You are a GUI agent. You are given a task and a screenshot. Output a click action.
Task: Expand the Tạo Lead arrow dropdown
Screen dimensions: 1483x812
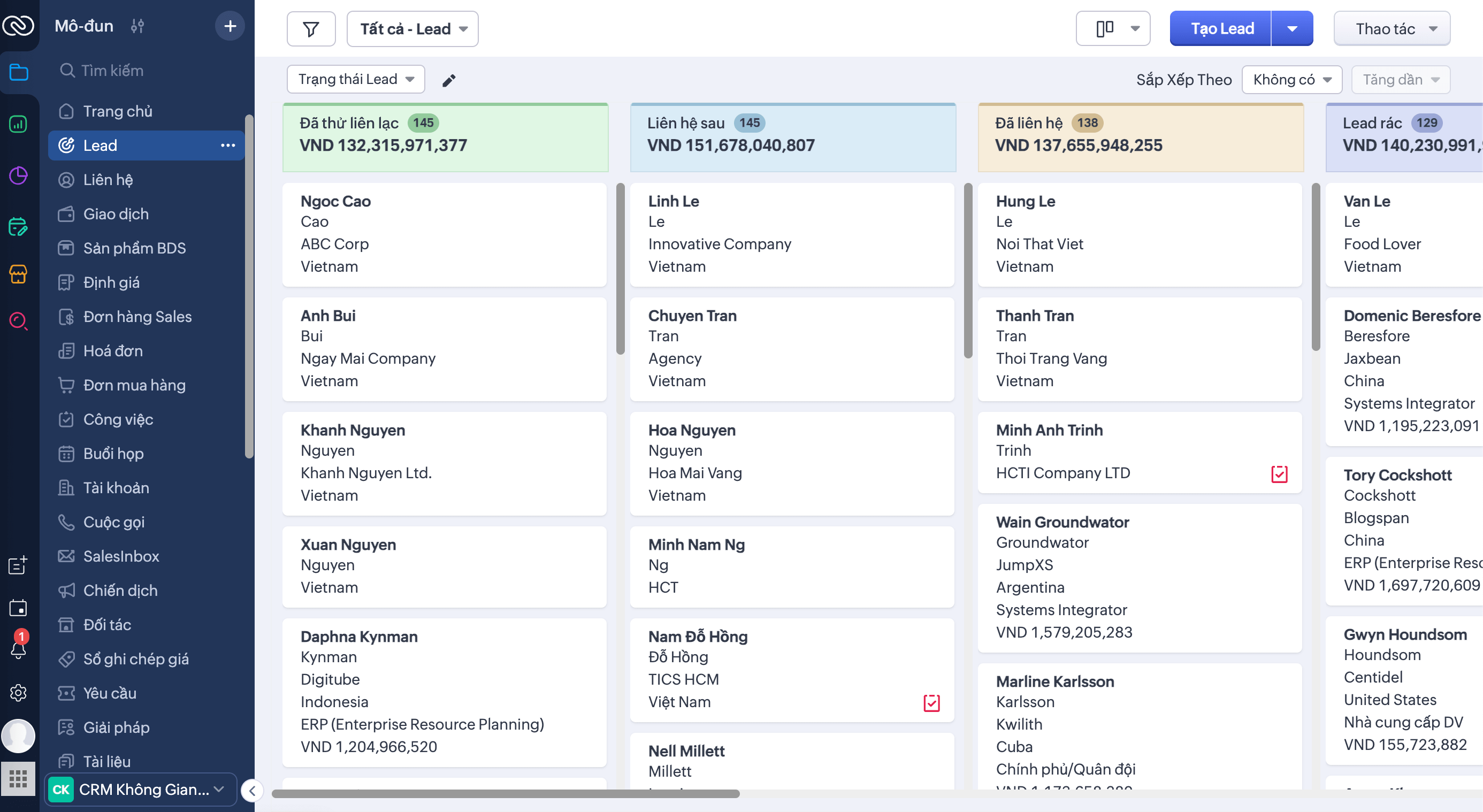[x=1292, y=29]
